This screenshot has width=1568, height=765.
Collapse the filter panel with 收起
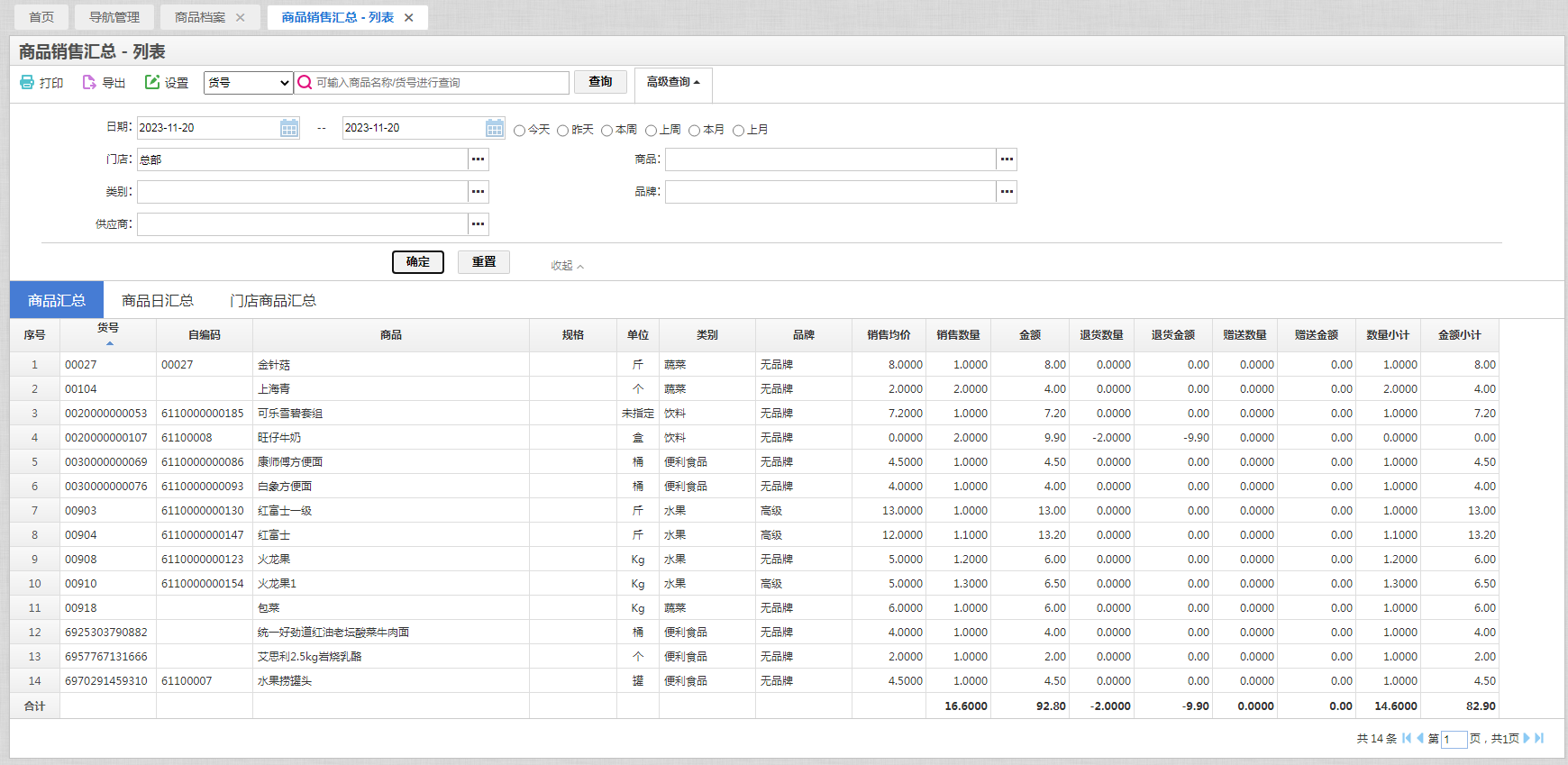(567, 266)
